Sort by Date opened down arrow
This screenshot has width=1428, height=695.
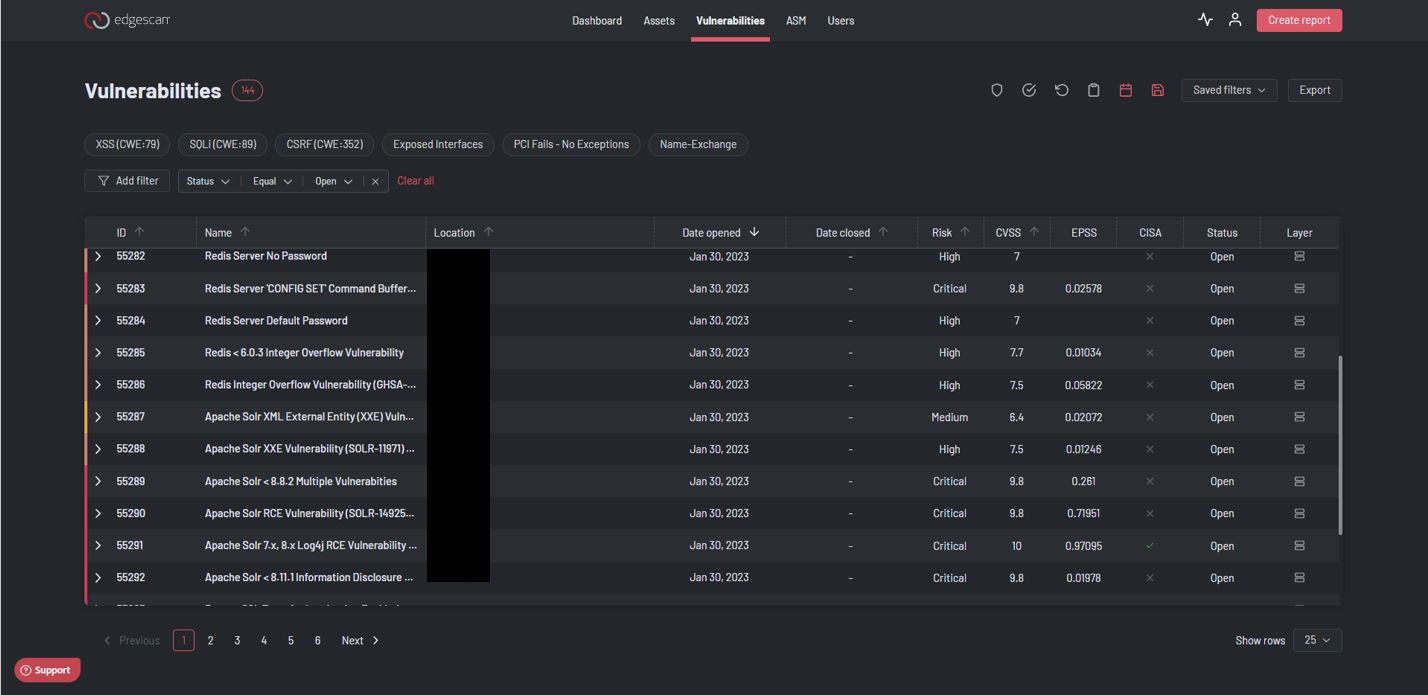point(754,232)
